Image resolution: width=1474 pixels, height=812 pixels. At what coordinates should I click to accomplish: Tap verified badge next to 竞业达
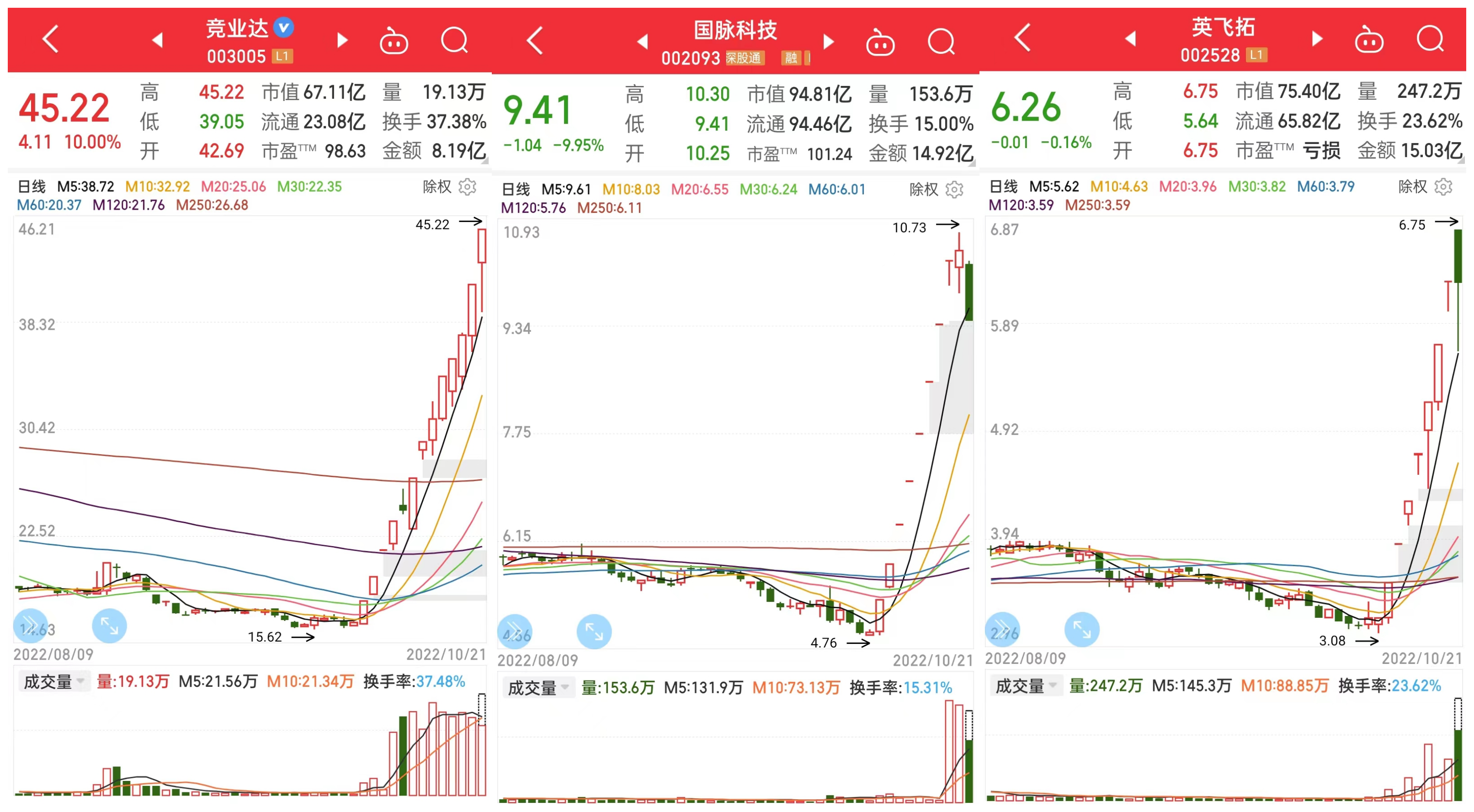pyautogui.click(x=283, y=27)
